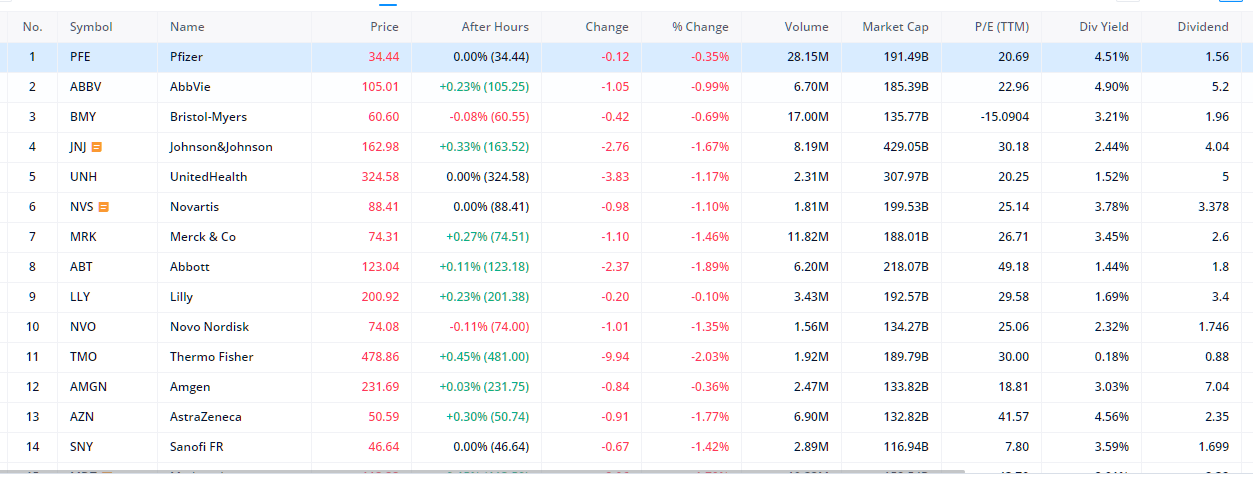Click the Thermo Fisher company name

pyautogui.click(x=212, y=357)
